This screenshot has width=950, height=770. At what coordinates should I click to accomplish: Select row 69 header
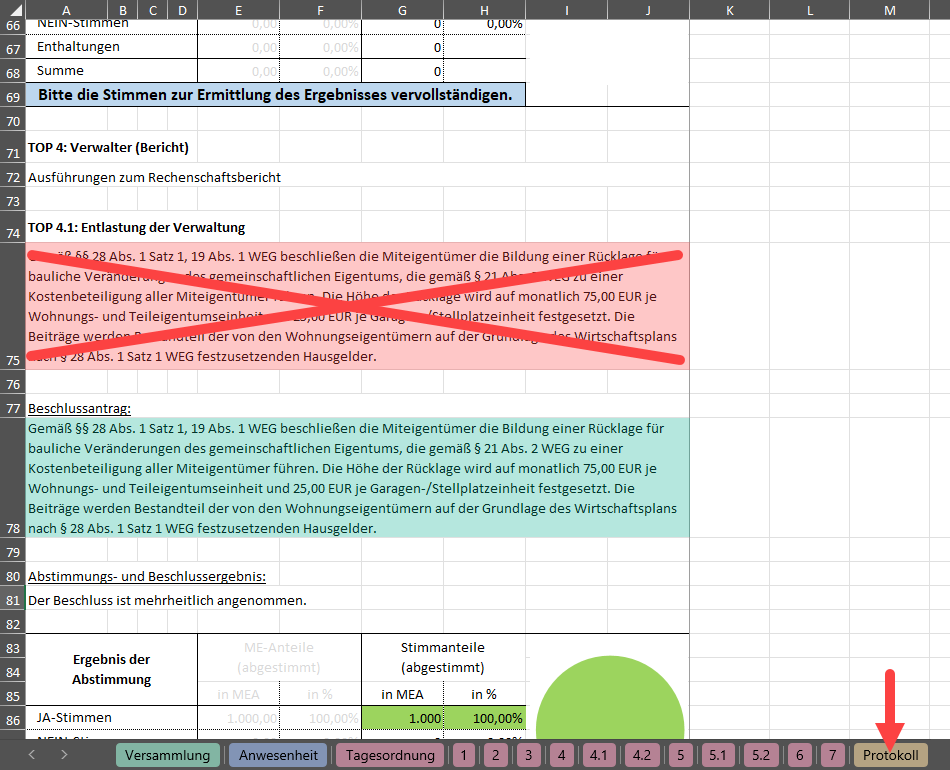pyautogui.click(x=13, y=96)
